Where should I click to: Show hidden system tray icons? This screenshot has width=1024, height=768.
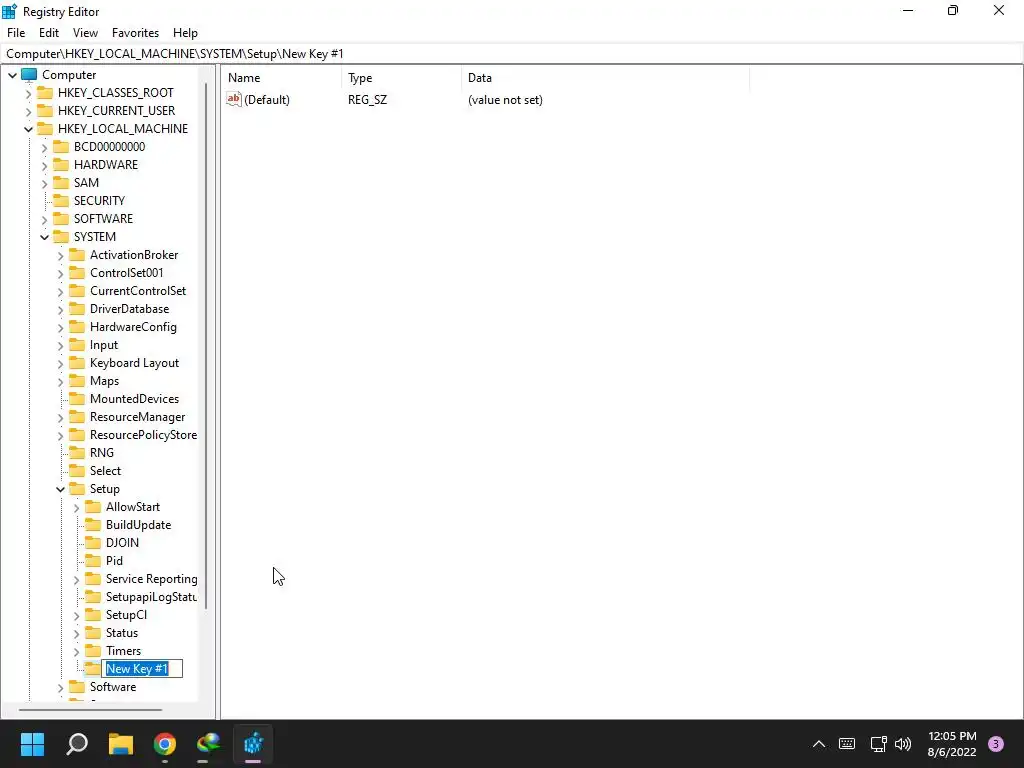[819, 744]
